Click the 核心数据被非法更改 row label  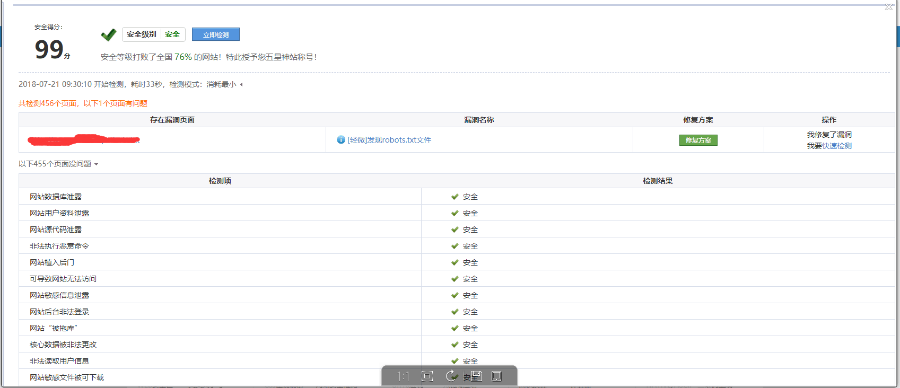click(63, 345)
